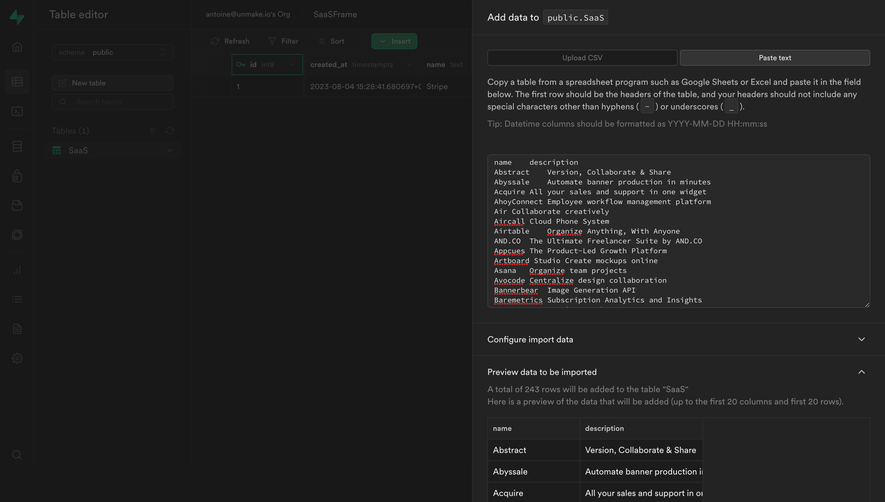This screenshot has width=885, height=502.
Task: Open API docs document icon
Action: (17, 329)
